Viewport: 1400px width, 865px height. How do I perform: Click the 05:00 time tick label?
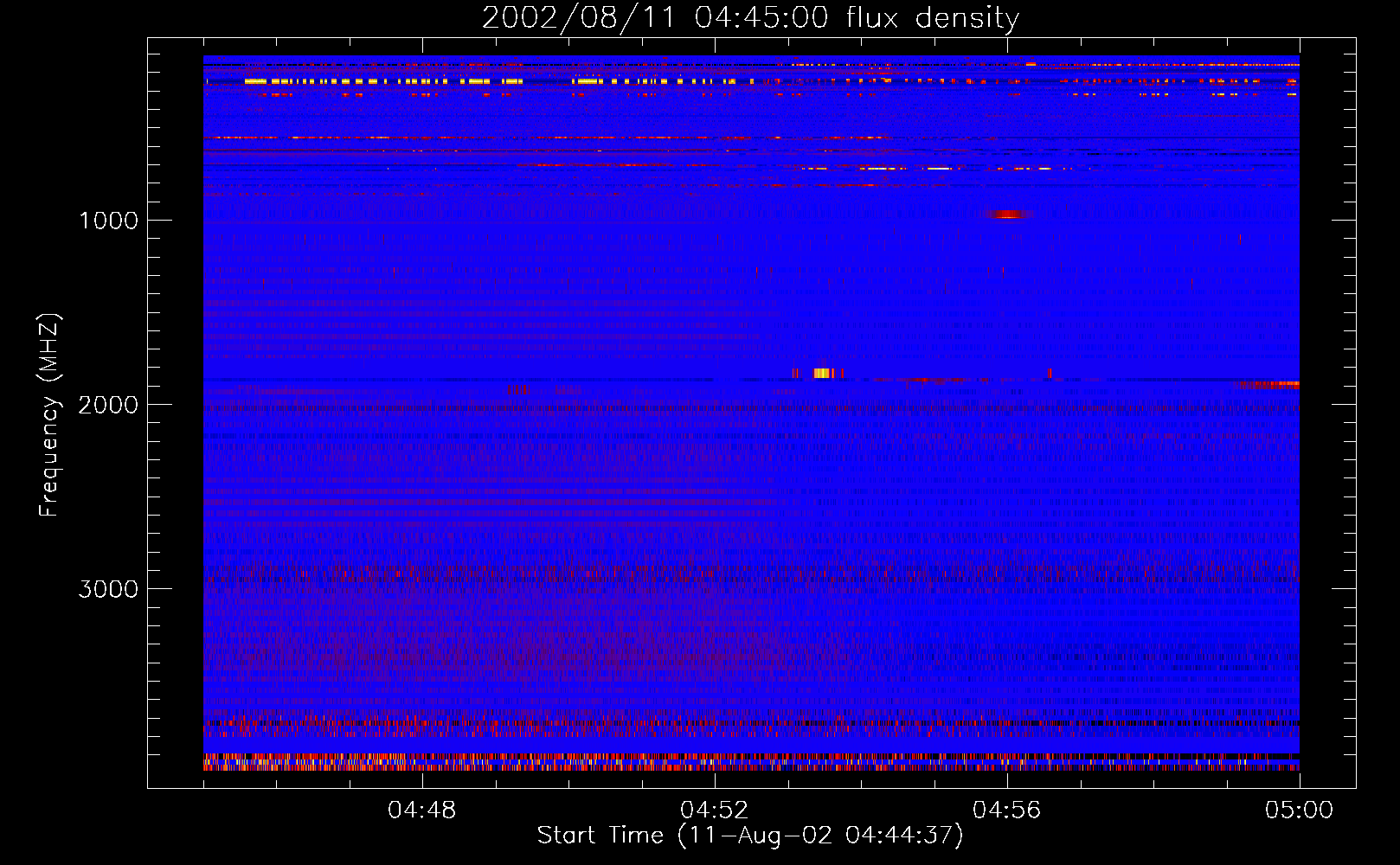(1300, 810)
